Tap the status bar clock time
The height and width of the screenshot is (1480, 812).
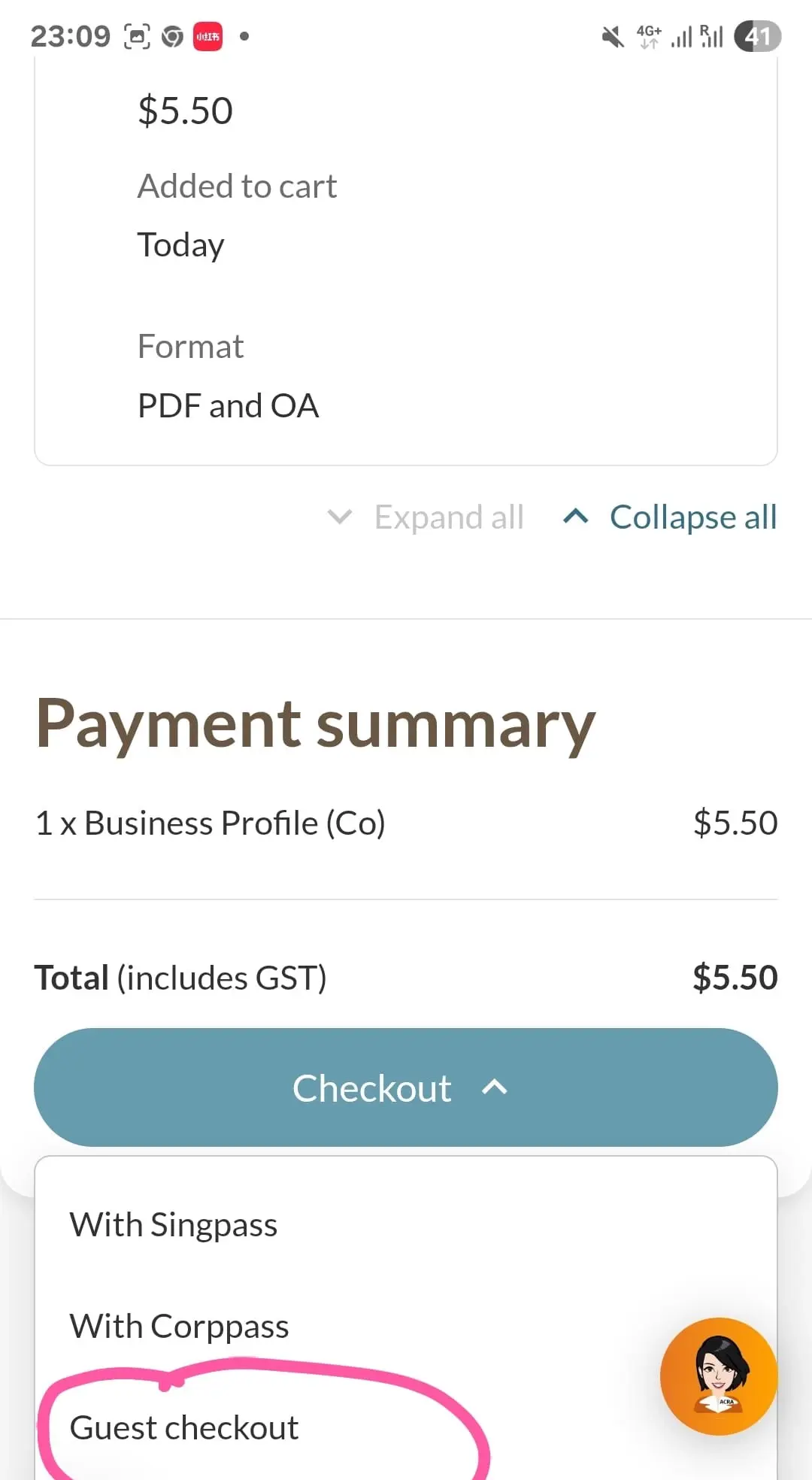click(x=70, y=36)
